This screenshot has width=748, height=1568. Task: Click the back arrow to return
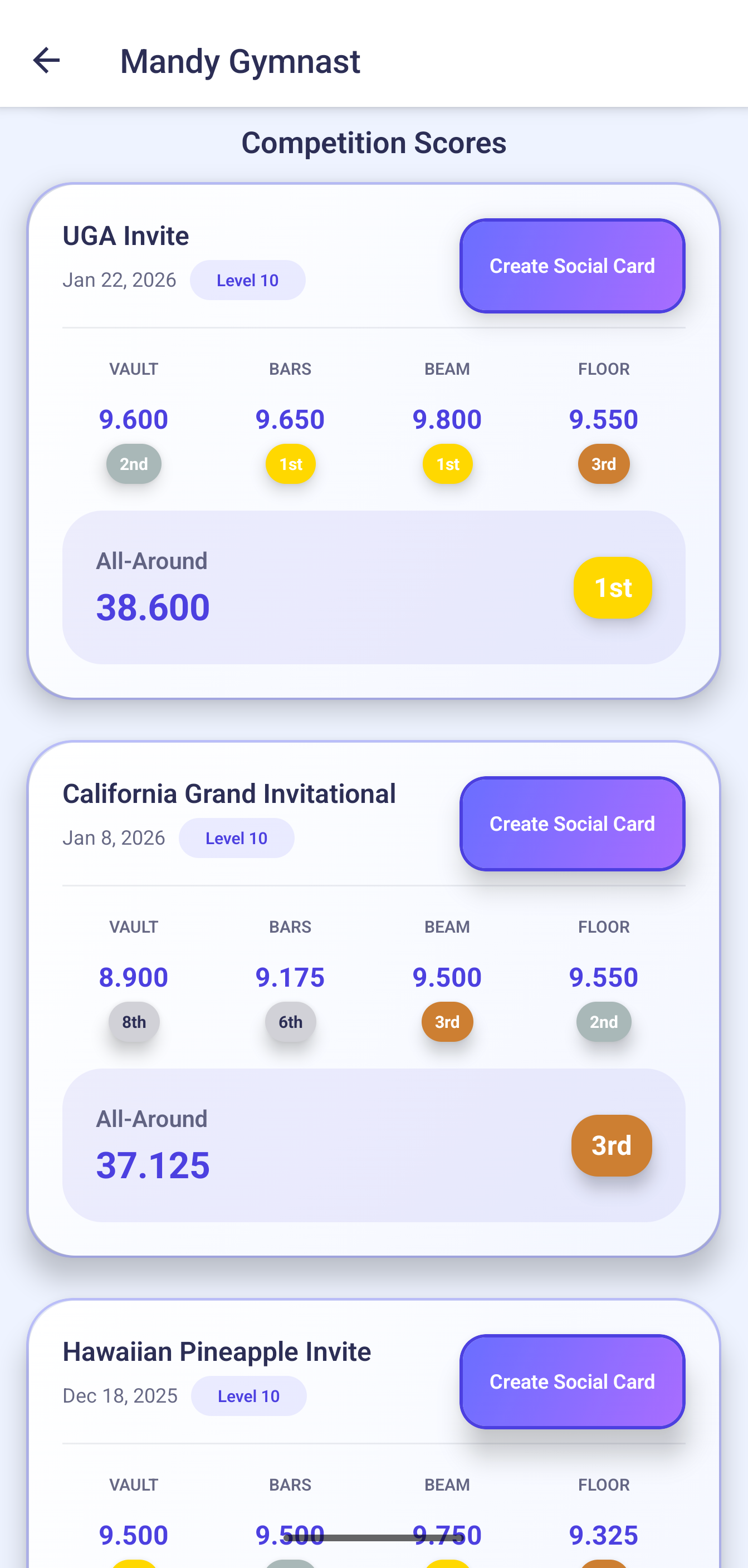click(x=46, y=60)
